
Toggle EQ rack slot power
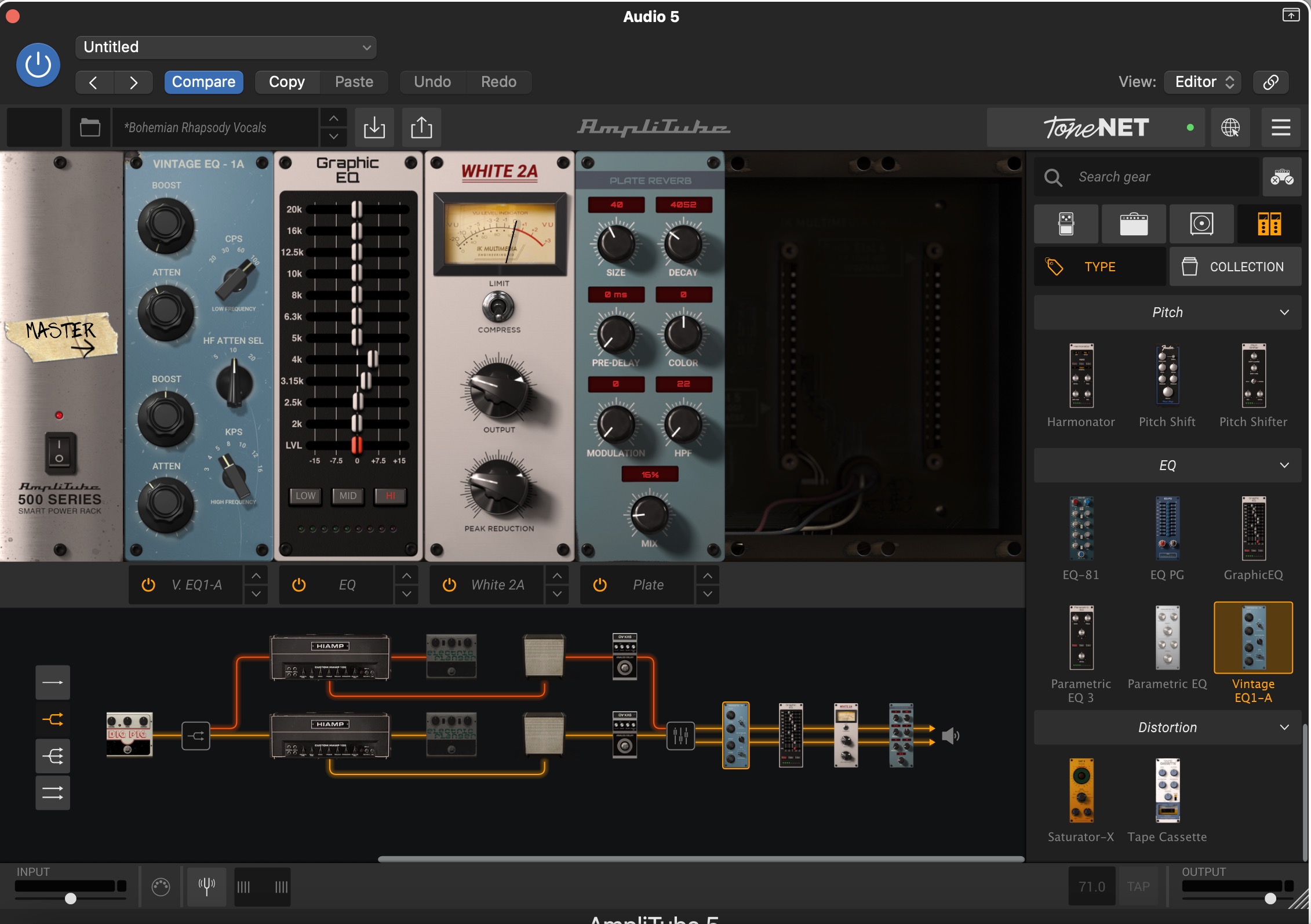click(x=299, y=585)
